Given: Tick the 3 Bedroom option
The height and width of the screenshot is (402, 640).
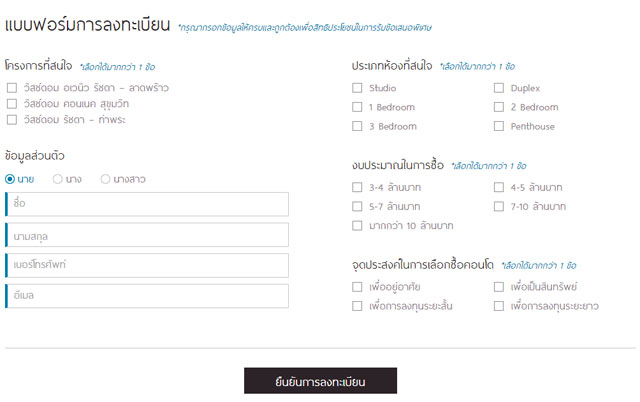Looking at the screenshot, I should (357, 126).
